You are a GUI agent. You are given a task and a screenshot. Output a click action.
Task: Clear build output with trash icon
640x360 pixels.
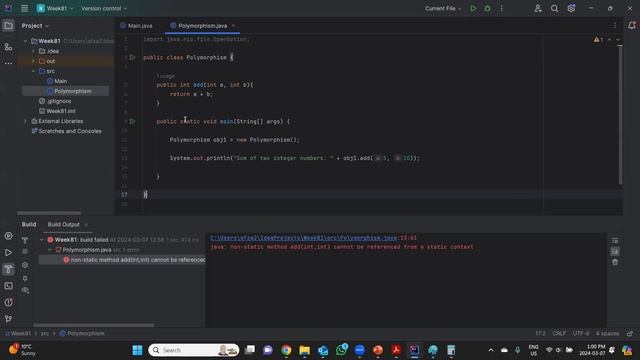[x=615, y=262]
